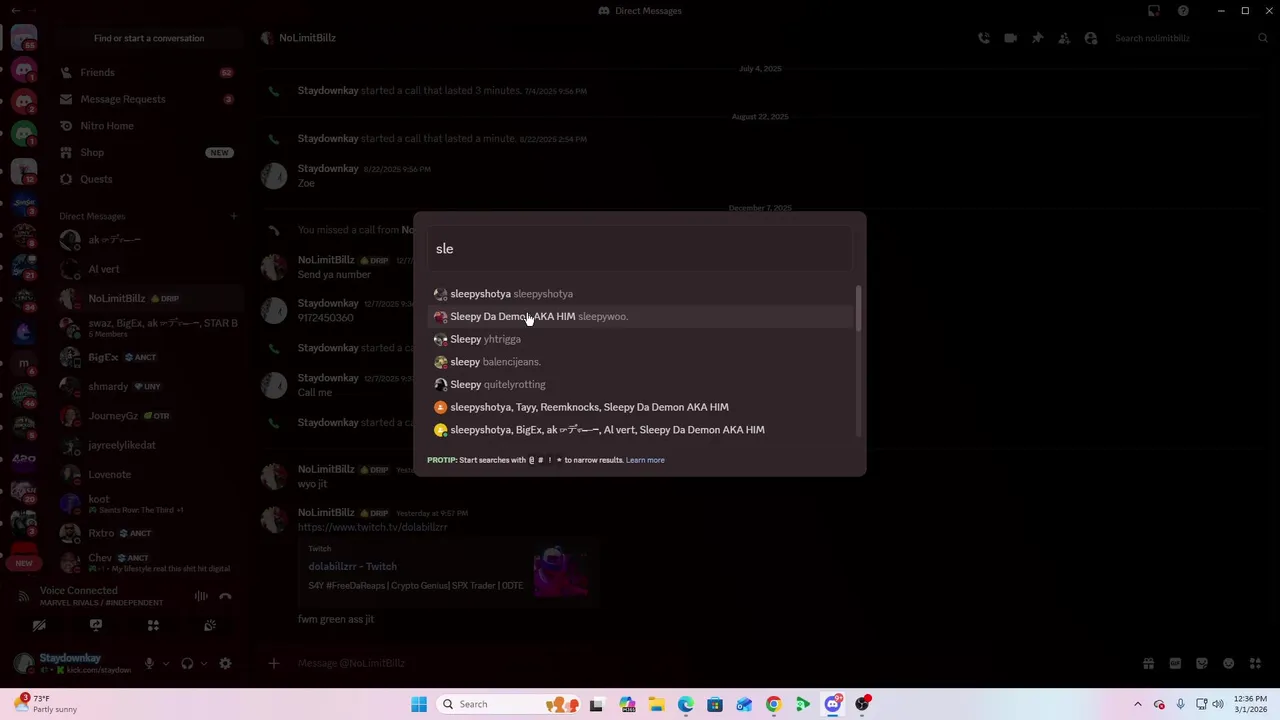Open jayreelylikedat direct message
This screenshot has height=720, width=1280.
pos(149,445)
